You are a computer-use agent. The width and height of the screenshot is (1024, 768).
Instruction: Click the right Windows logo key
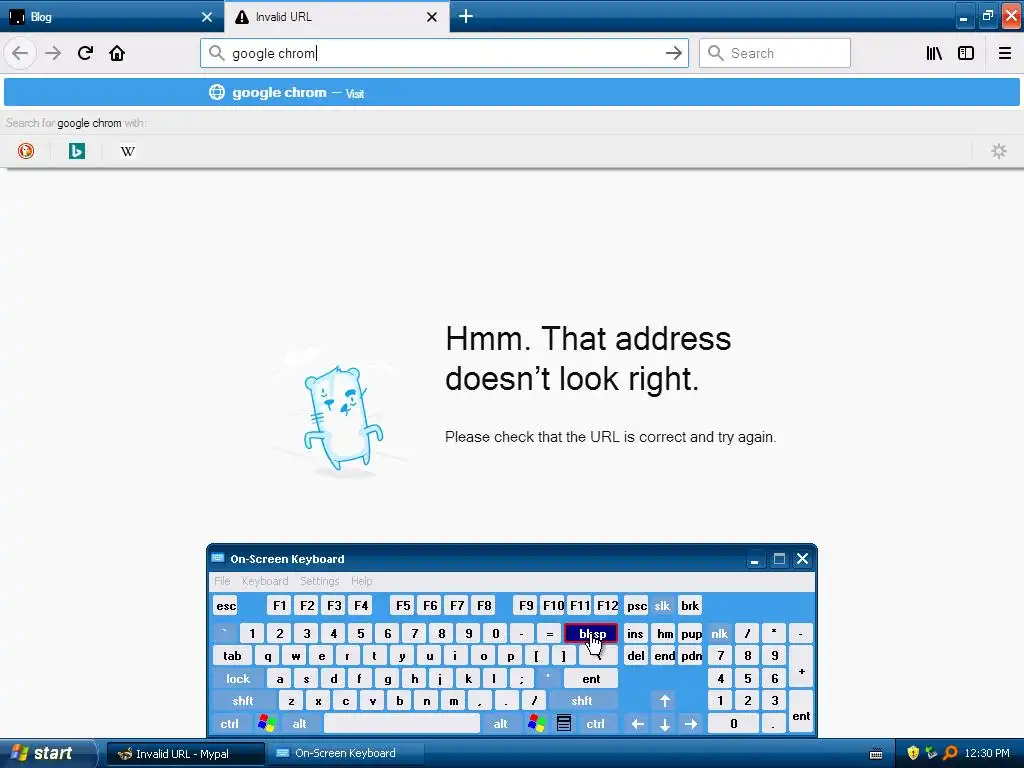pyautogui.click(x=537, y=724)
